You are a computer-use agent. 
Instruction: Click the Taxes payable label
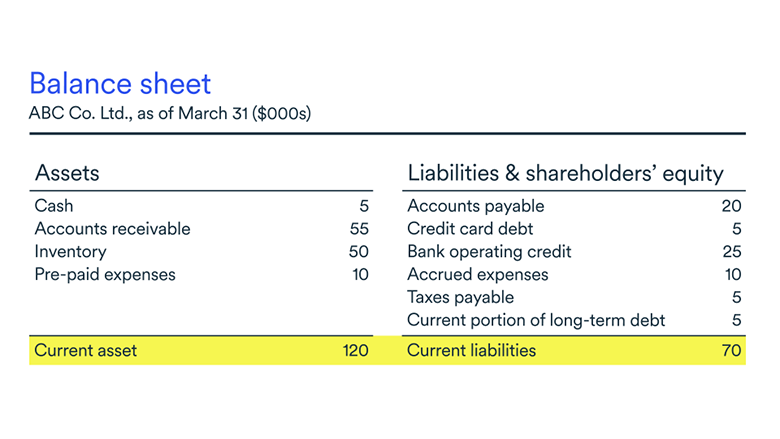coord(460,297)
